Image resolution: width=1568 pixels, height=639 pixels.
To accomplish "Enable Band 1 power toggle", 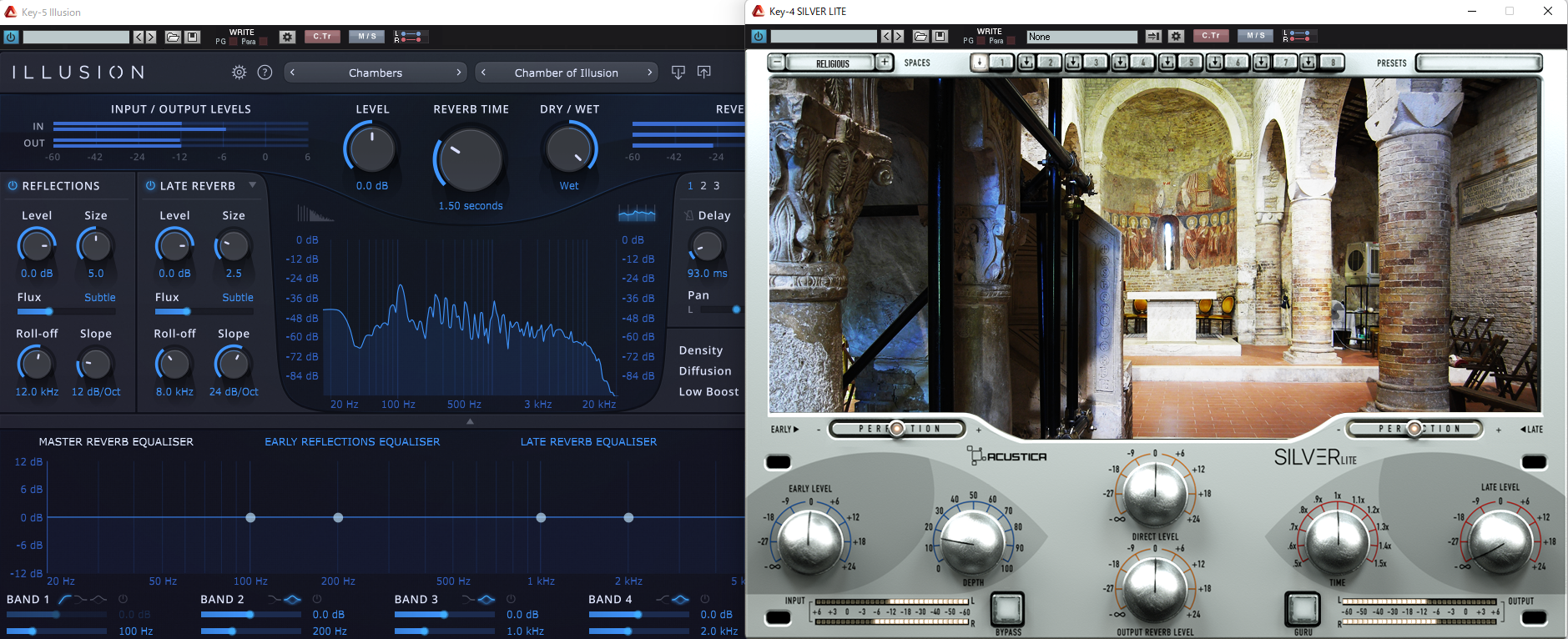I will pyautogui.click(x=123, y=599).
